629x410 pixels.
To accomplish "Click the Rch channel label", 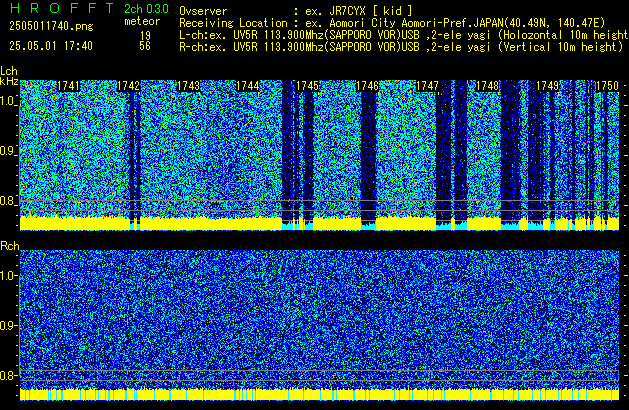I will click(10, 246).
